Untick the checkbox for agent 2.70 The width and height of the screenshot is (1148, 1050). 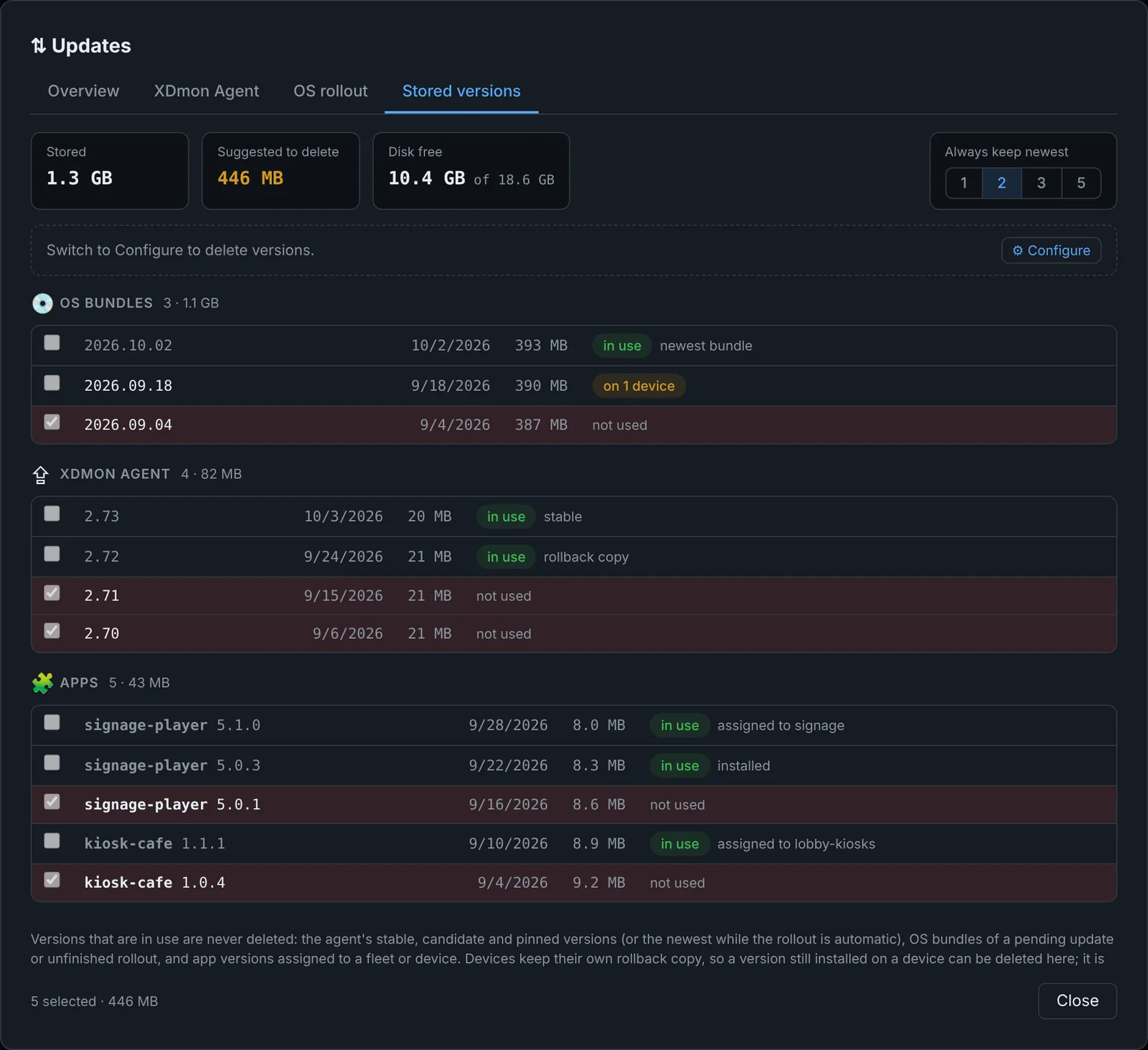click(x=52, y=630)
